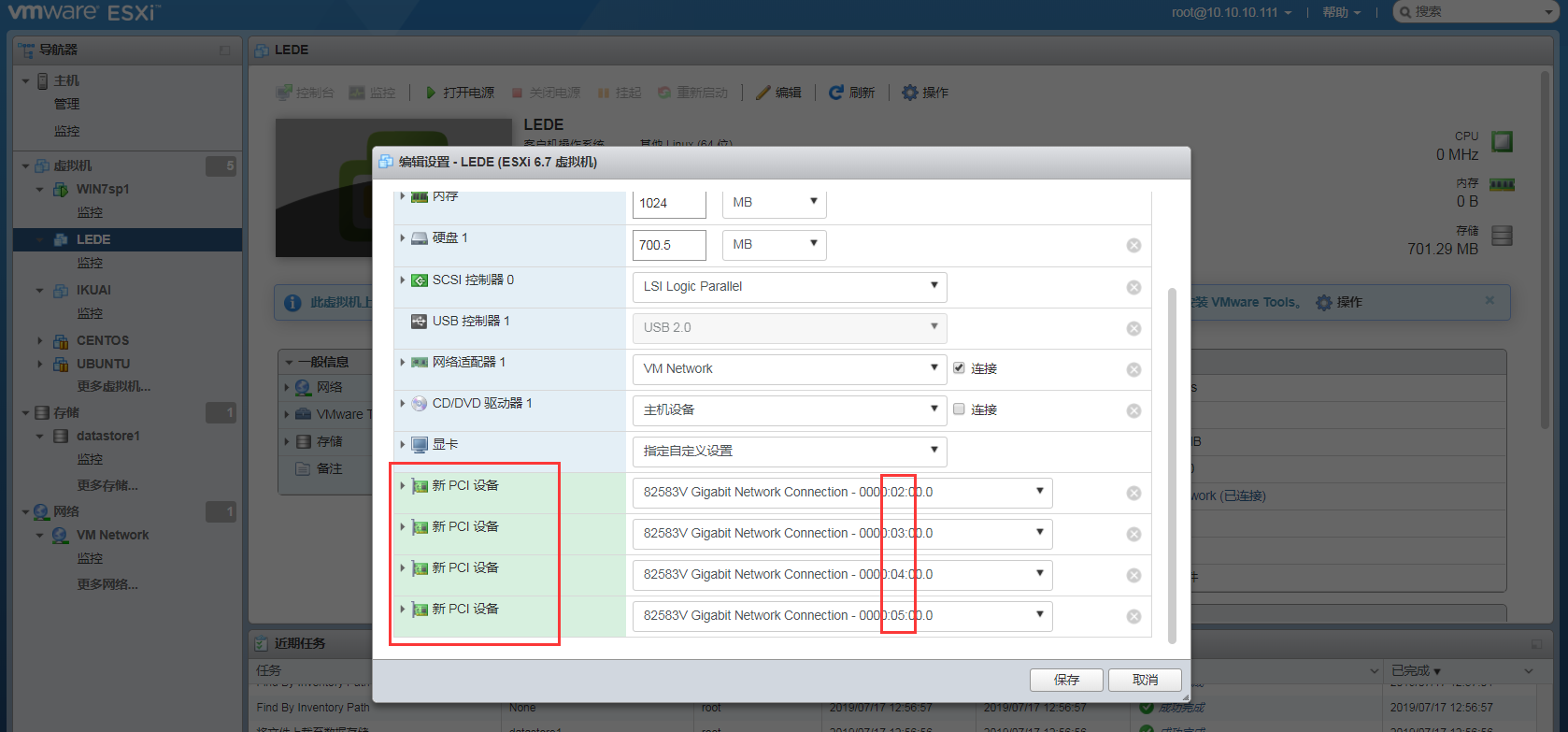Expand the UBUNTU tree node
The height and width of the screenshot is (732, 1568).
tap(39, 364)
